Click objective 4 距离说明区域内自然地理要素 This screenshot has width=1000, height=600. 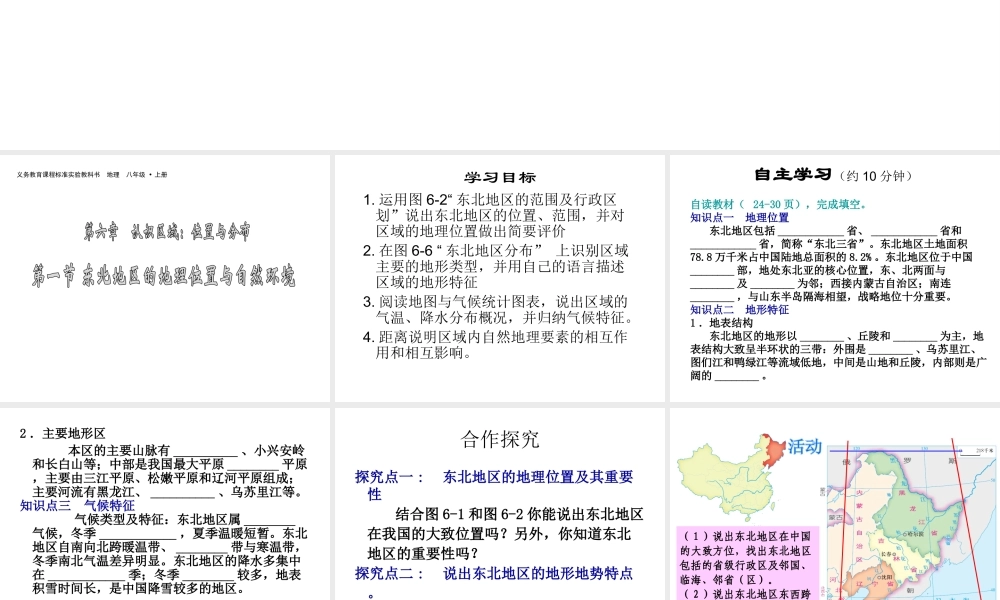pyautogui.click(x=495, y=344)
